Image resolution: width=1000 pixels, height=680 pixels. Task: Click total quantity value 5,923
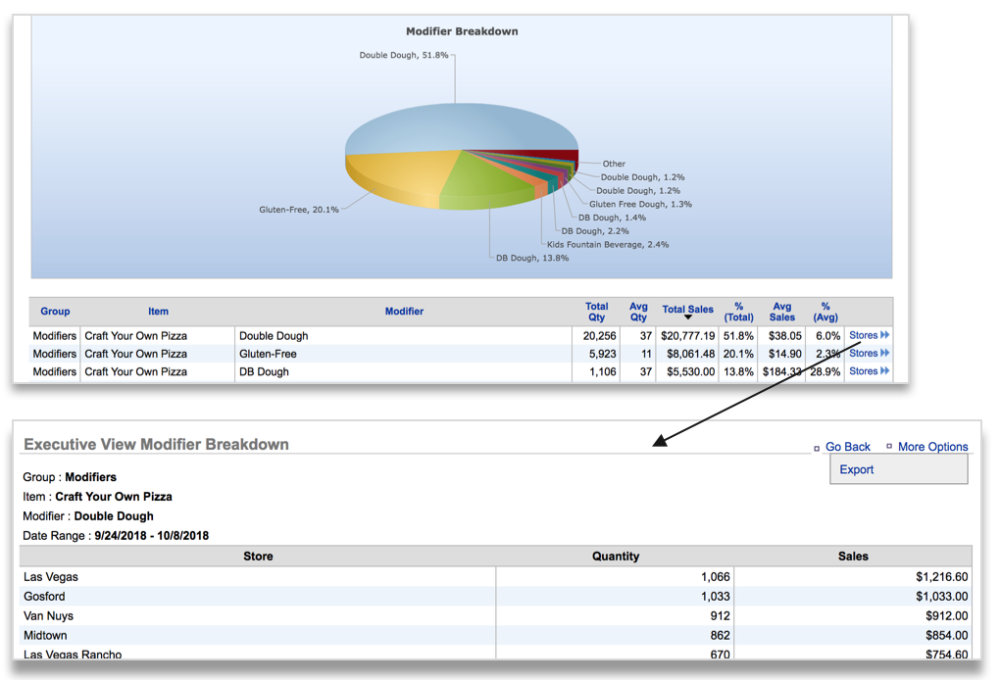pos(603,353)
